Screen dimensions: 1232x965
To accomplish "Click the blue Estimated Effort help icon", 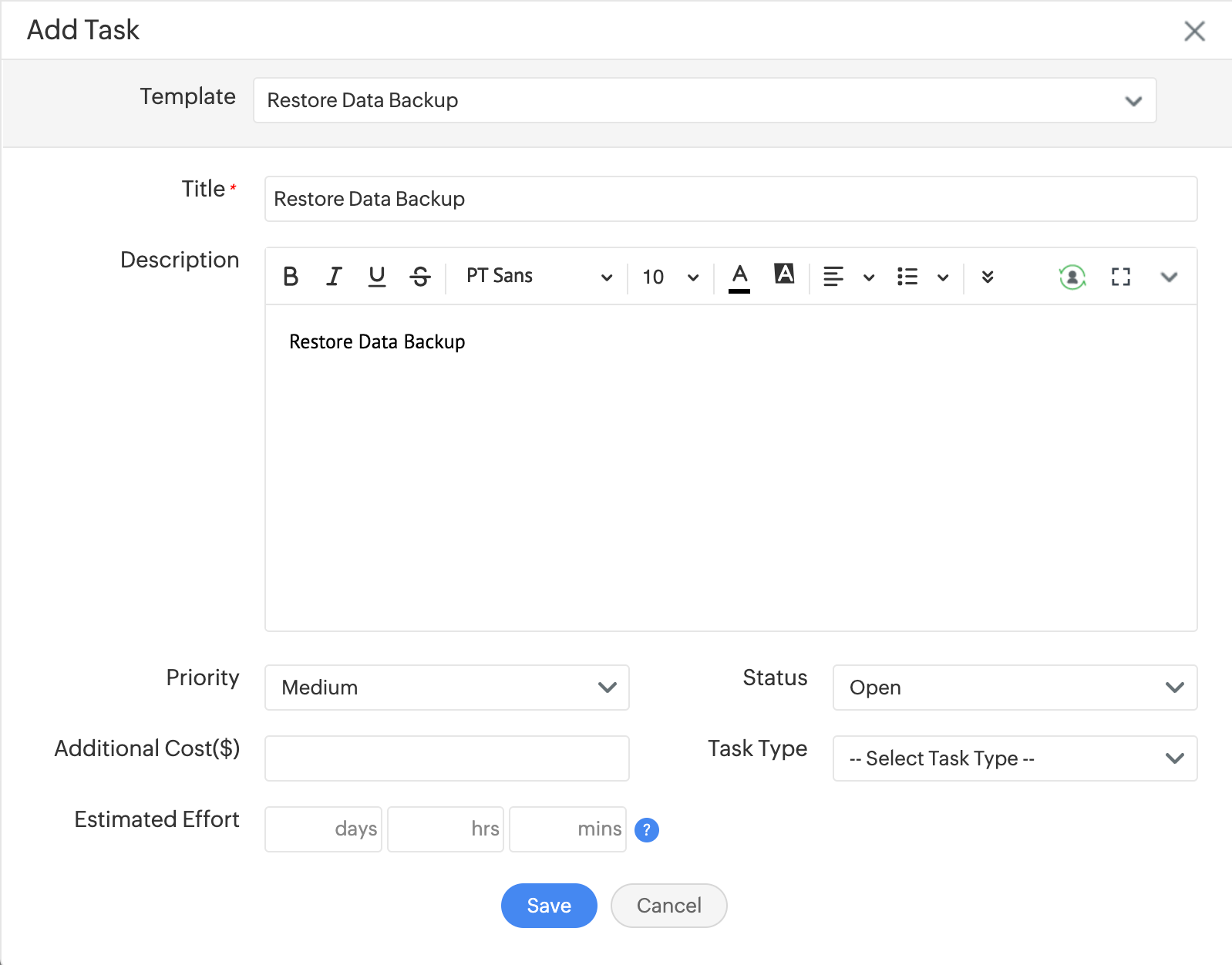I will [x=647, y=830].
